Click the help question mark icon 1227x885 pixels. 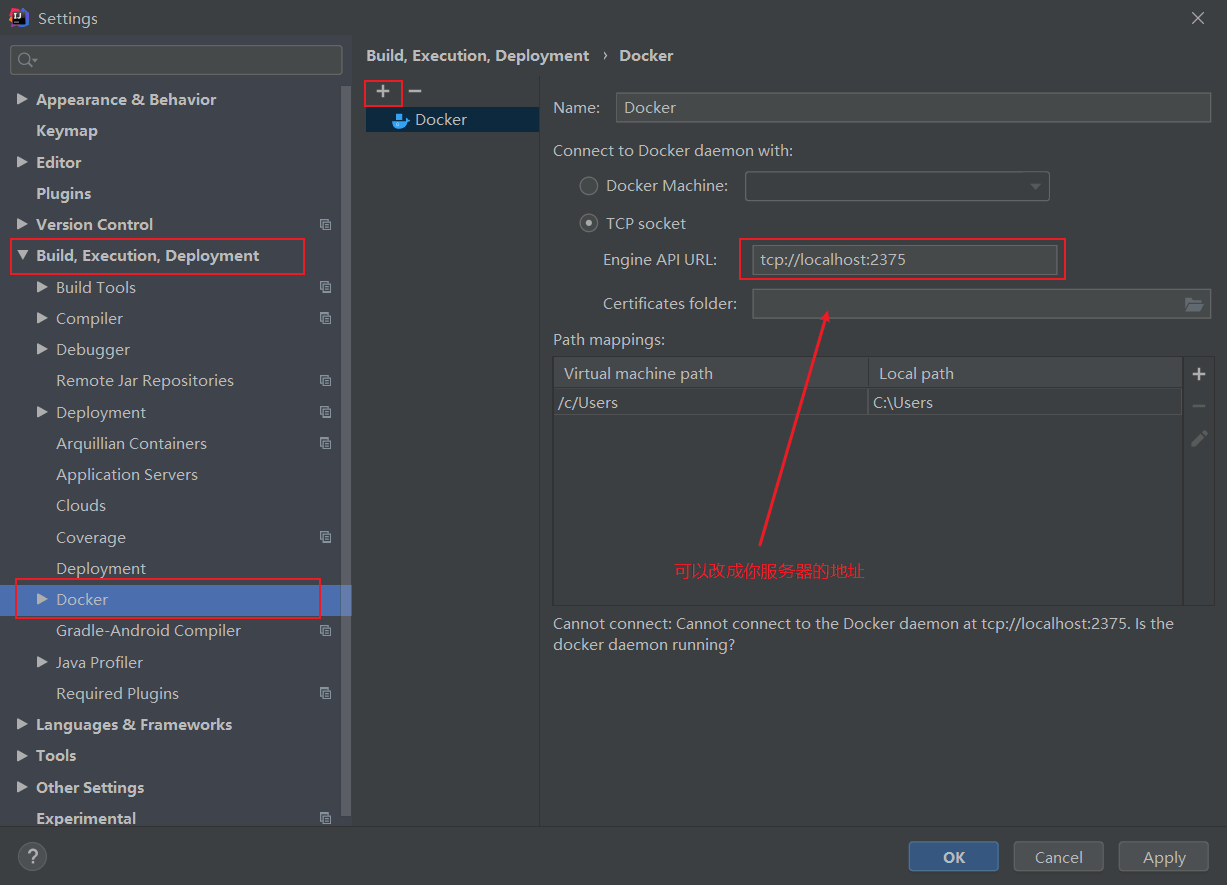(x=32, y=856)
